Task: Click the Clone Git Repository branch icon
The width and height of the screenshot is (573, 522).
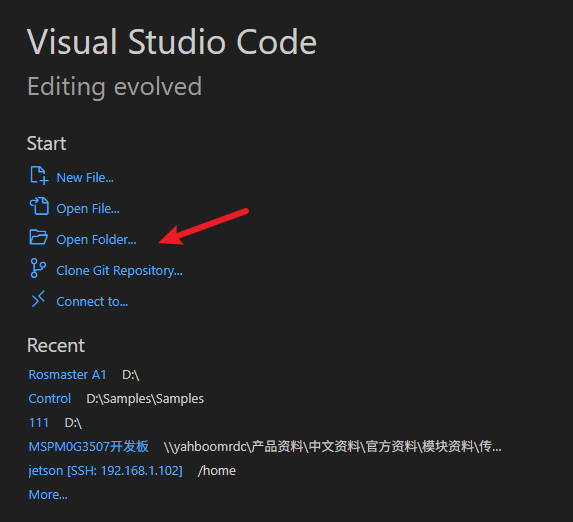Action: (38, 268)
